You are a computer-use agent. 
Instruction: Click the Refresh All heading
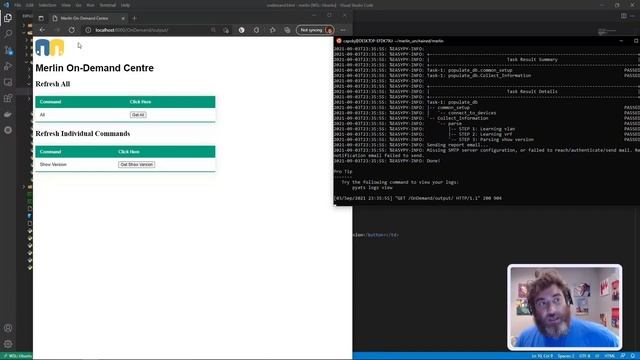(x=53, y=84)
